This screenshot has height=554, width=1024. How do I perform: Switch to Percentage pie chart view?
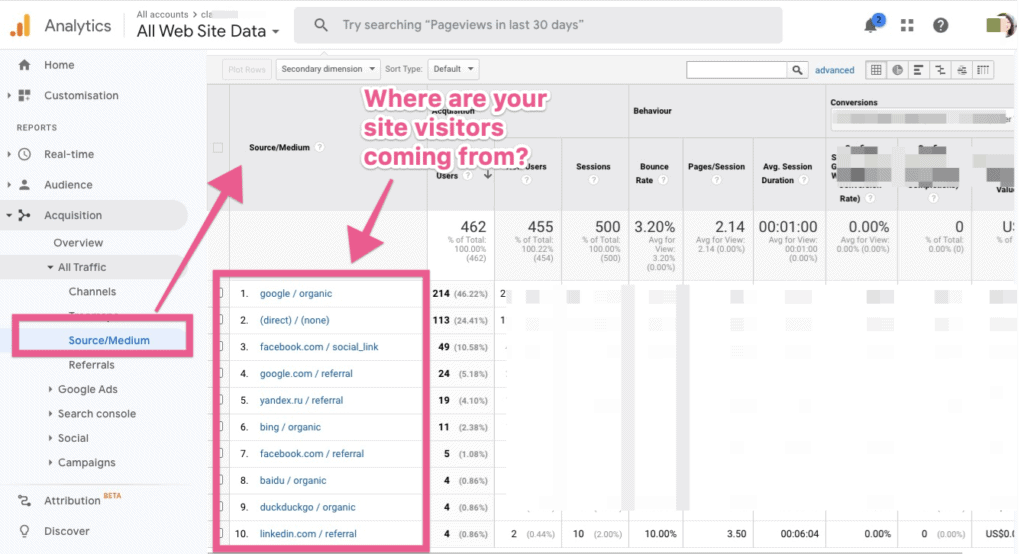coord(897,69)
